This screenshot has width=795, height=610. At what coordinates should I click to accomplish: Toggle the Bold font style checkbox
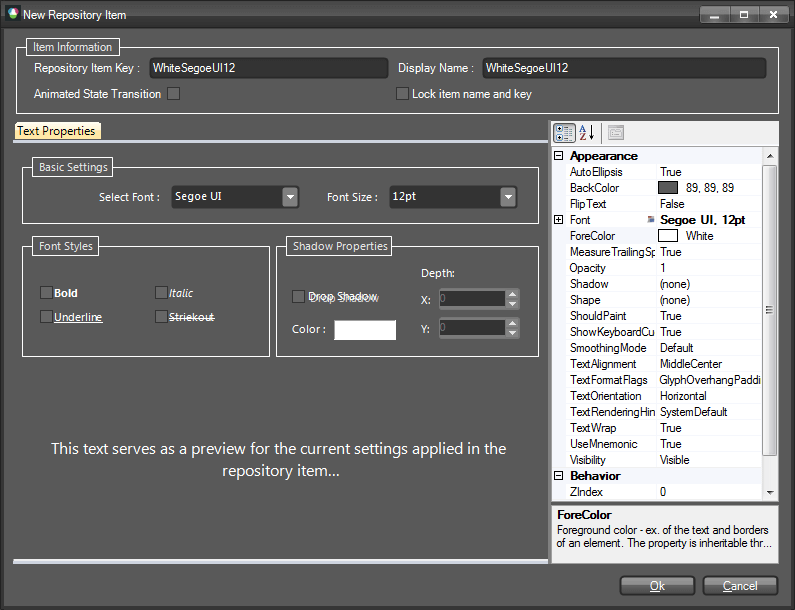click(x=46, y=293)
